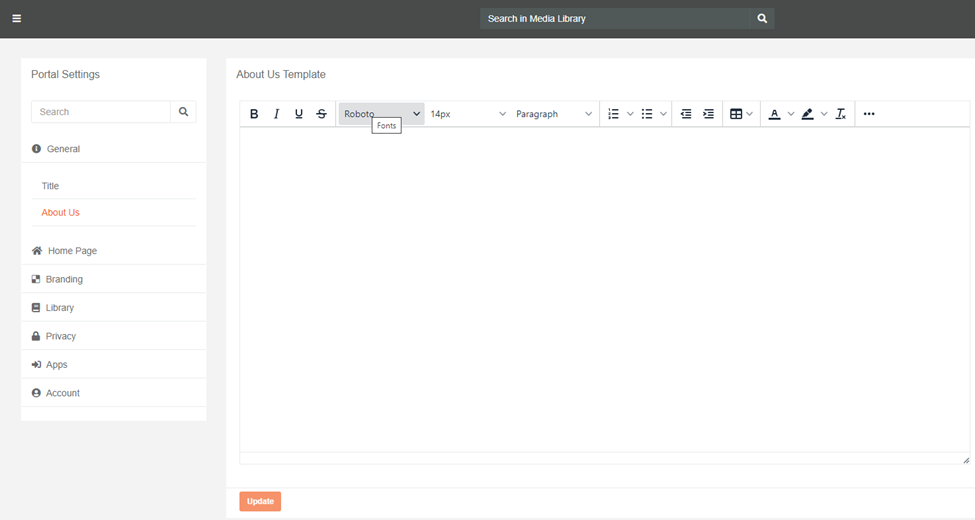The width and height of the screenshot is (975, 520).
Task: Click the media library search magnifier button
Action: [762, 18]
